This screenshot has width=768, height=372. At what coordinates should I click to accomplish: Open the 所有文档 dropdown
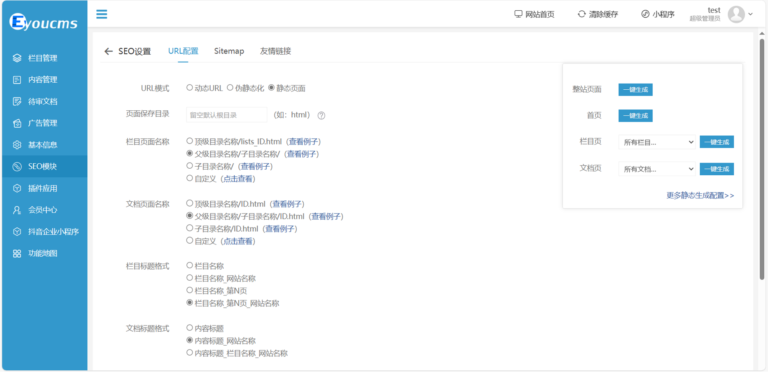point(657,169)
